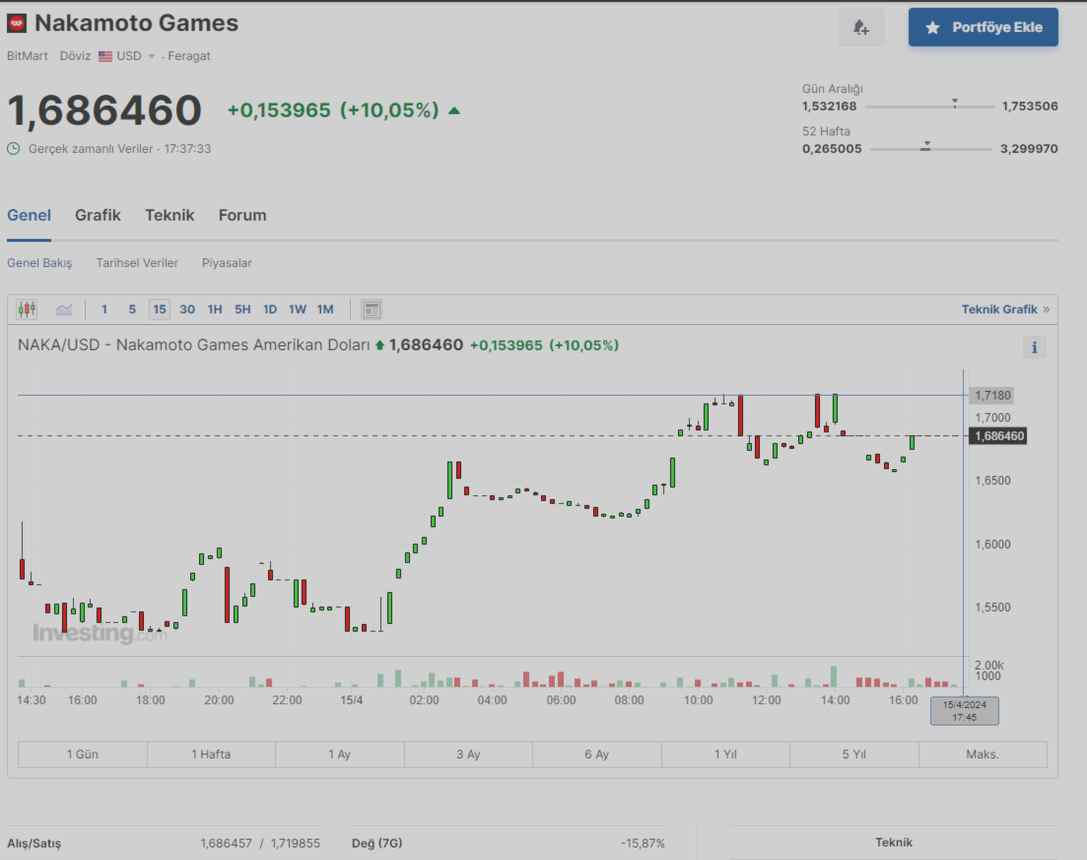Viewport: 1087px width, 860px height.
Task: Click the 15/4/2024 17:45 time marker
Action: (964, 711)
